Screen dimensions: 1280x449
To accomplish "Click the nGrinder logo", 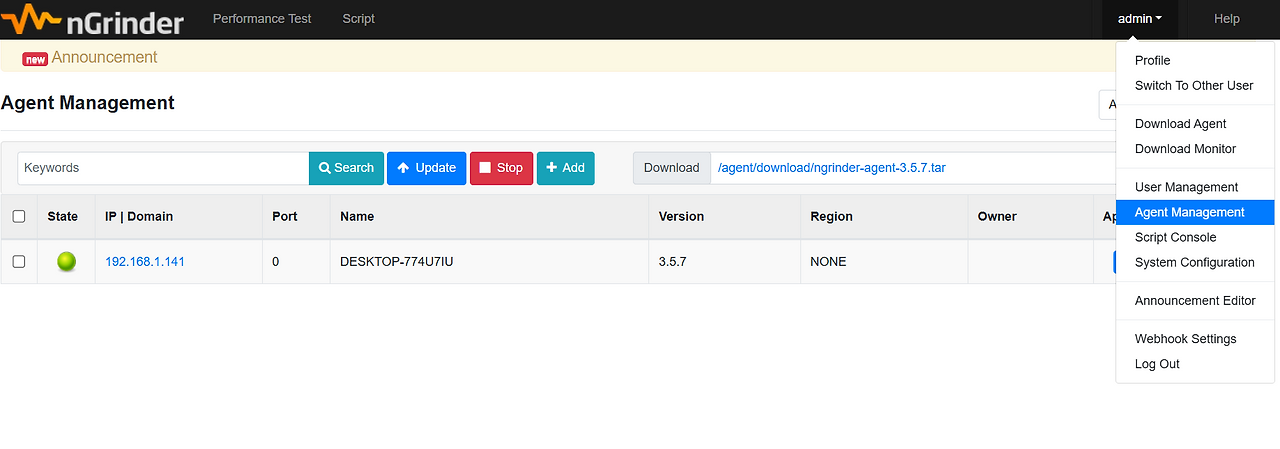I will (x=92, y=19).
